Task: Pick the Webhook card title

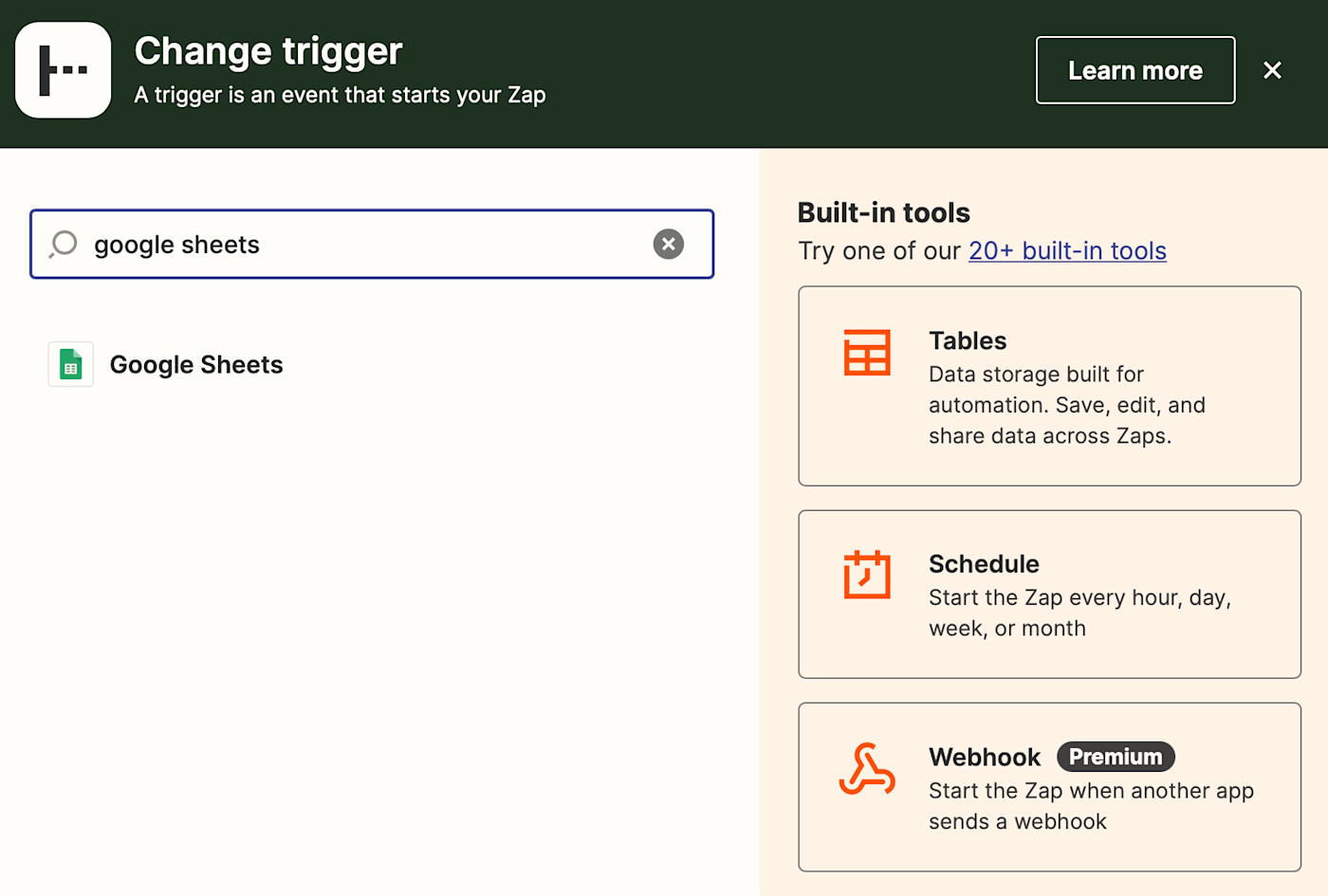Action: click(x=985, y=757)
